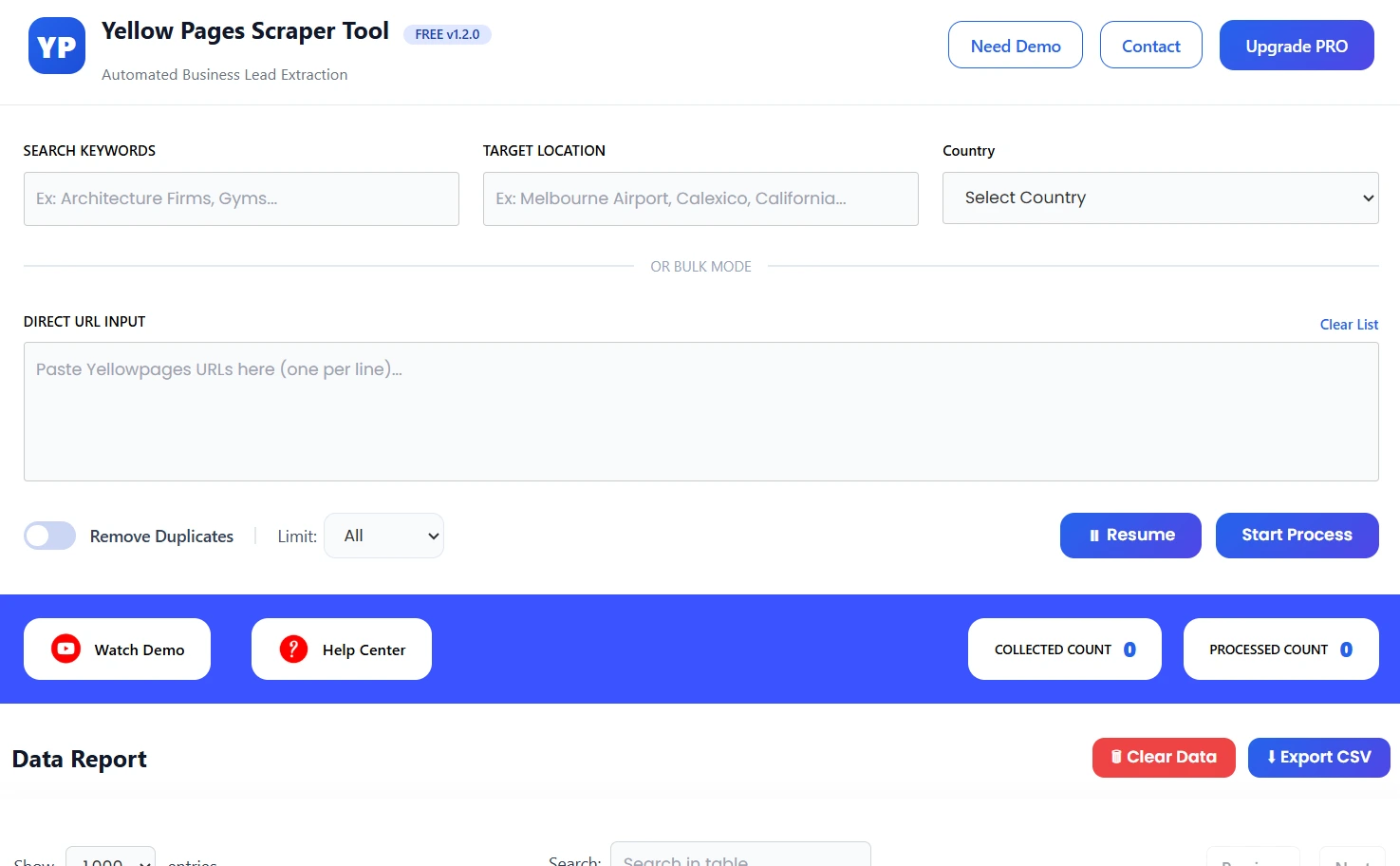Toggle the Remove Duplicates switch
This screenshot has width=1400, height=866.
coord(49,536)
